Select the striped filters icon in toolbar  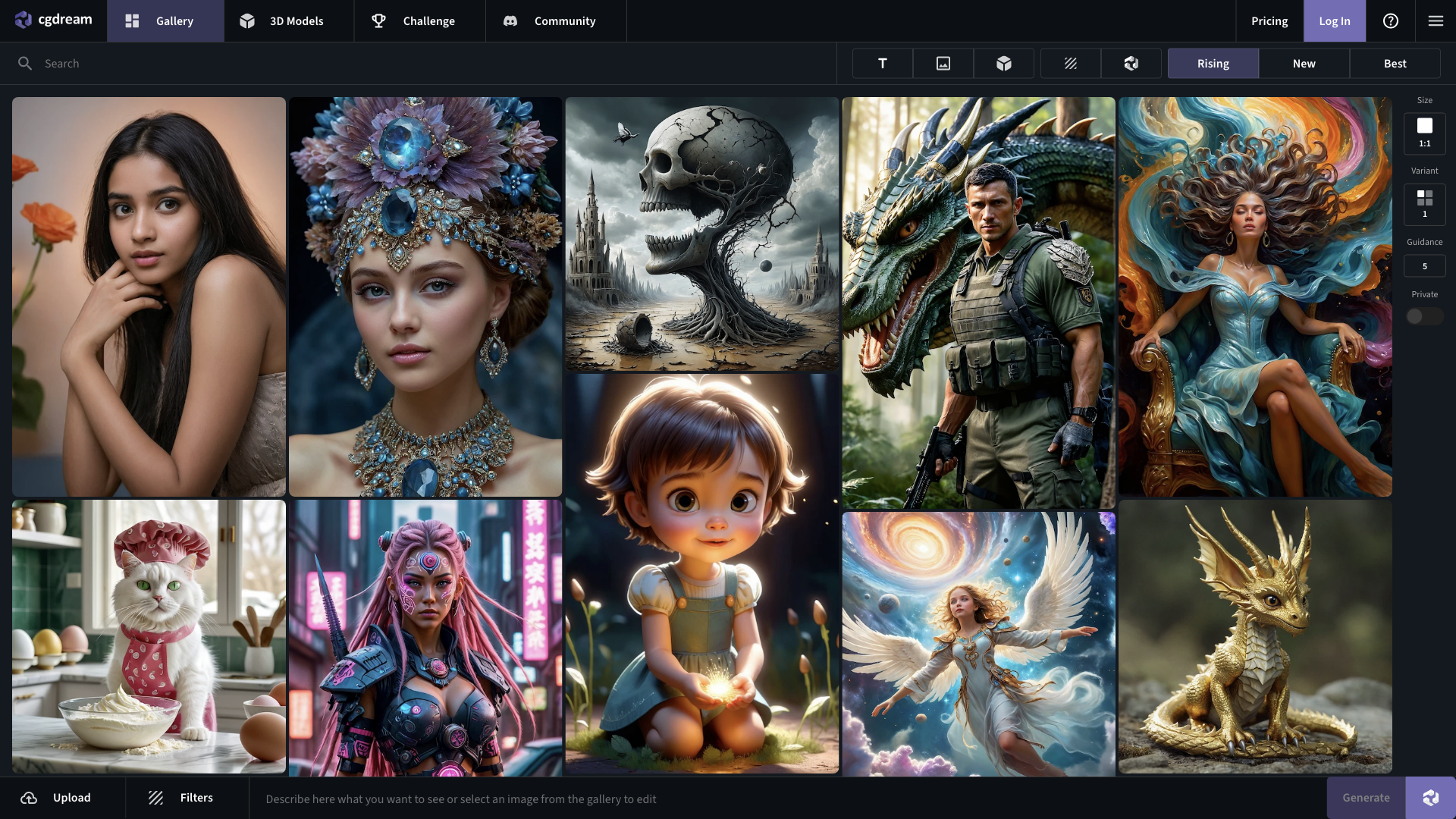tap(1071, 63)
